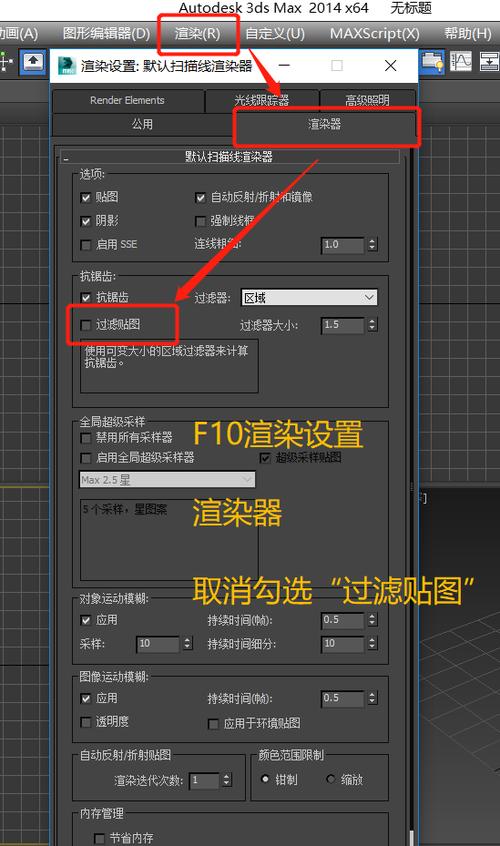Collapse the 默认扫描线渲染器 rollout
The width and height of the screenshot is (500, 846).
pos(229,157)
